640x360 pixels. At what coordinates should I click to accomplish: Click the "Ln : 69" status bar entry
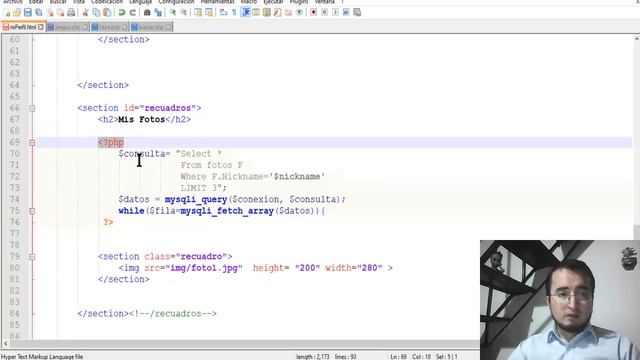pos(398,357)
